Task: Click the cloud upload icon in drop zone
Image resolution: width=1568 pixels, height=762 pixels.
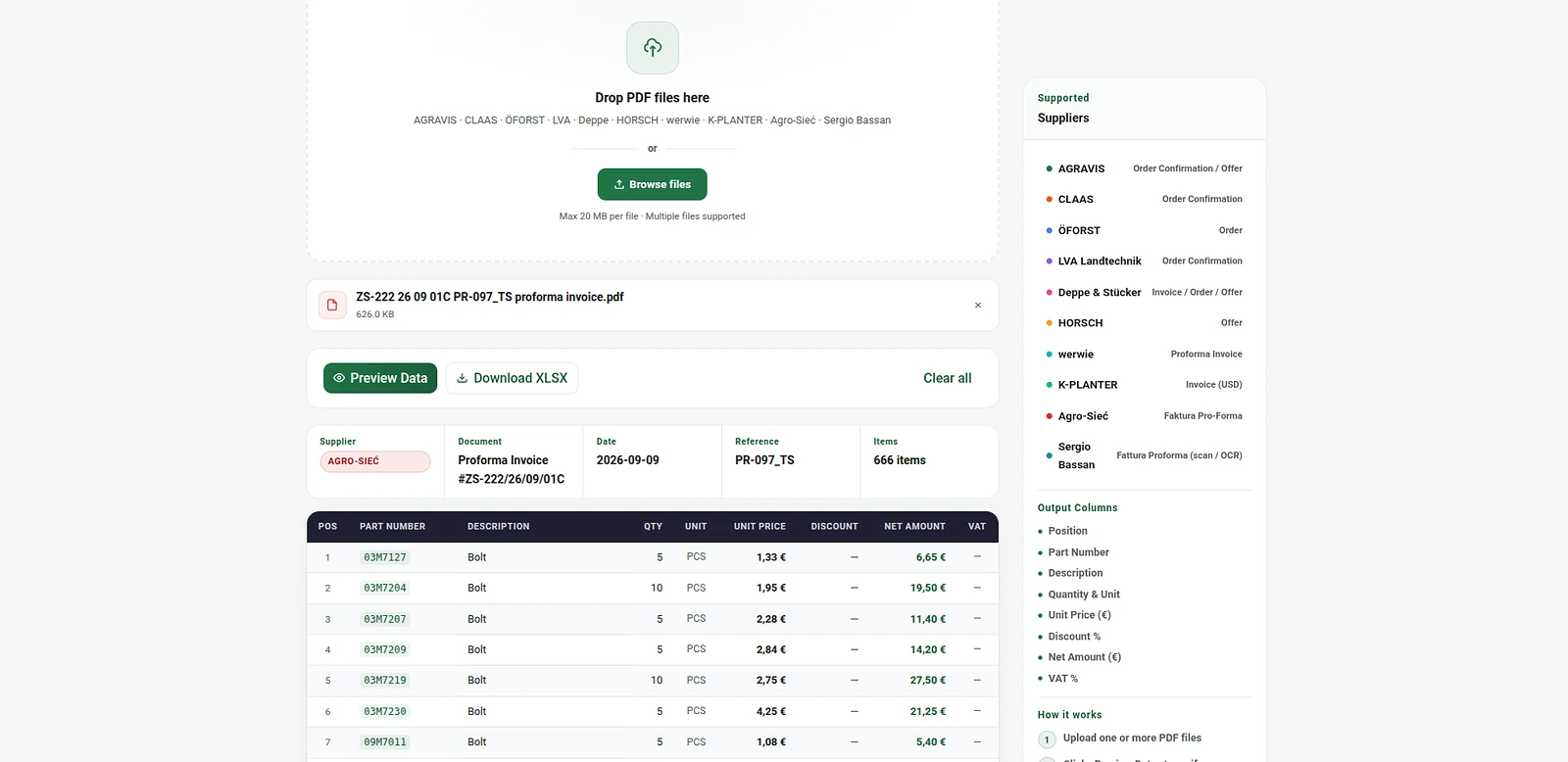Action: (653, 48)
